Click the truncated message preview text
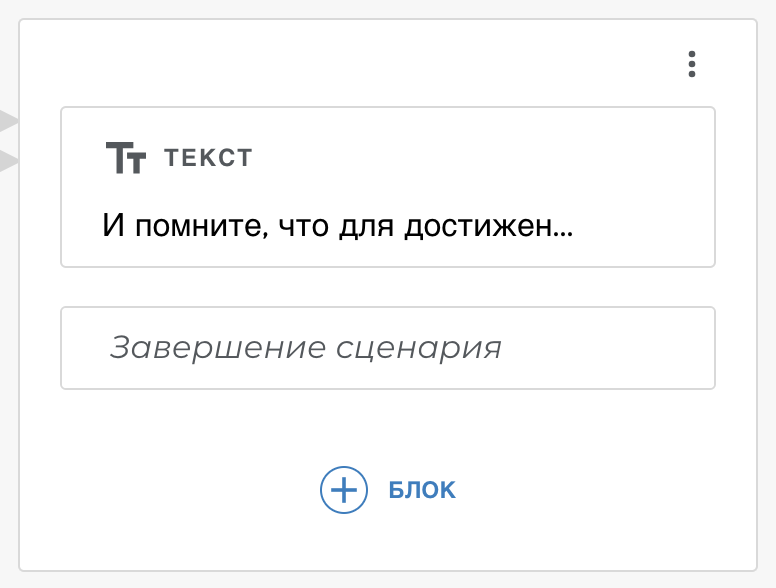The width and height of the screenshot is (776, 588). 337,226
